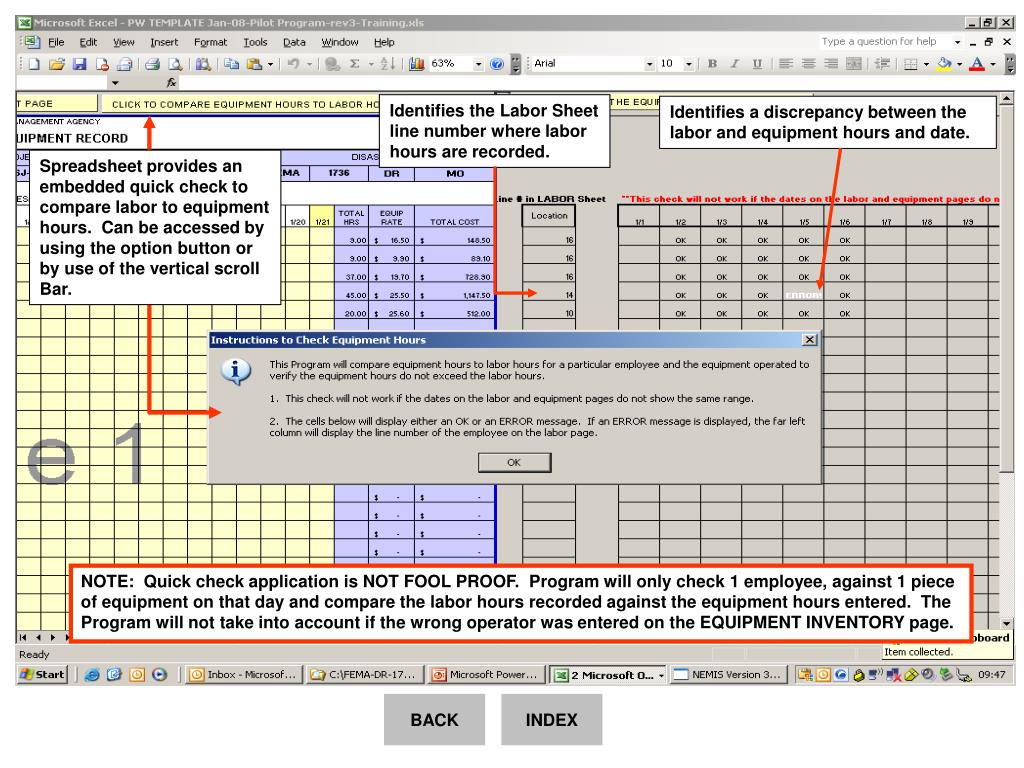Click the BACK button
Viewport: 1024px width, 768px height.
click(x=434, y=720)
